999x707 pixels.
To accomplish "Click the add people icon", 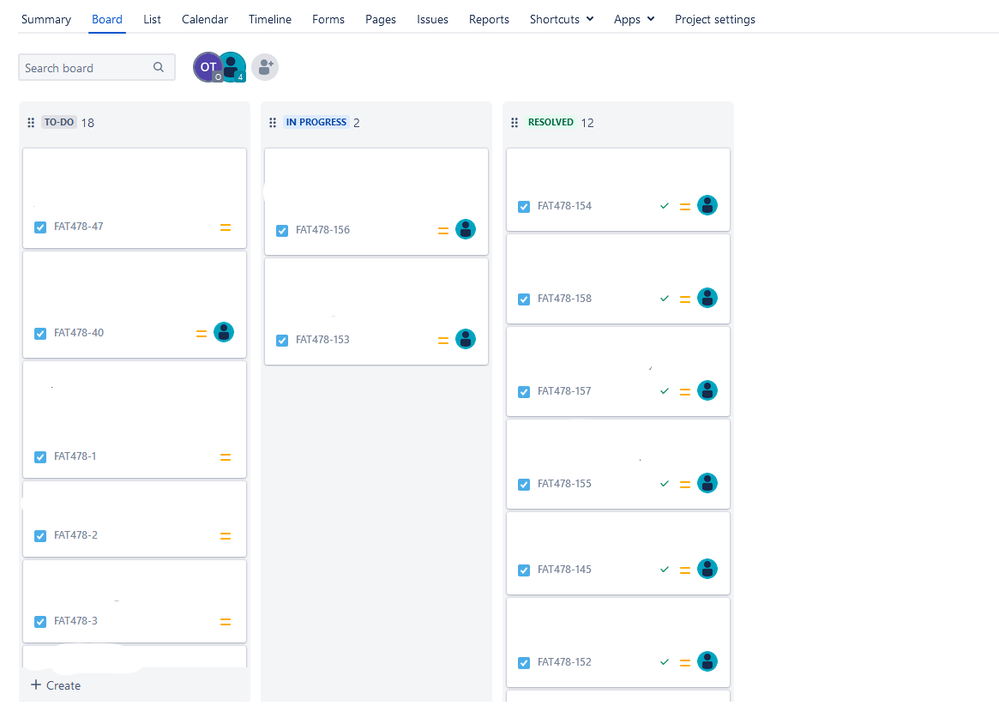I will point(265,67).
